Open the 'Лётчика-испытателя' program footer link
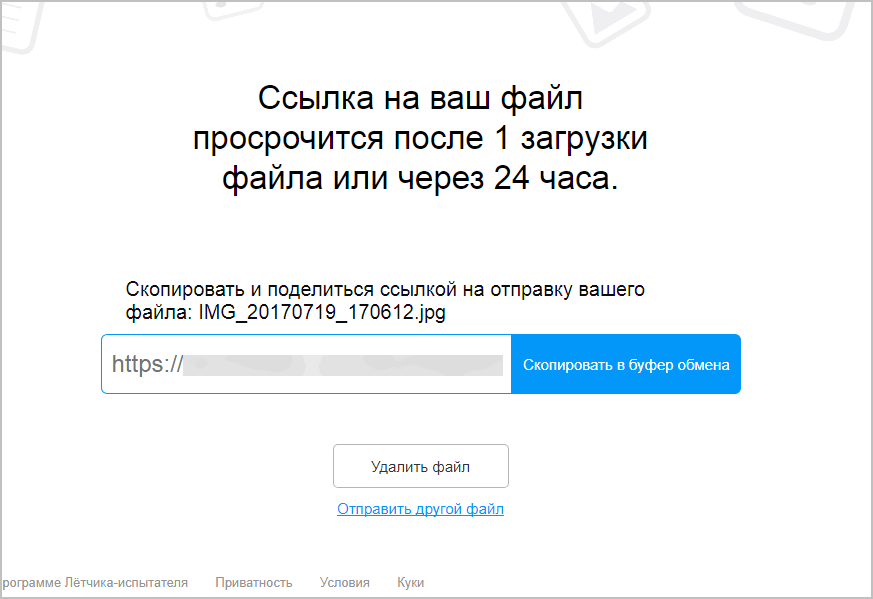The width and height of the screenshot is (873, 599). coord(95,582)
